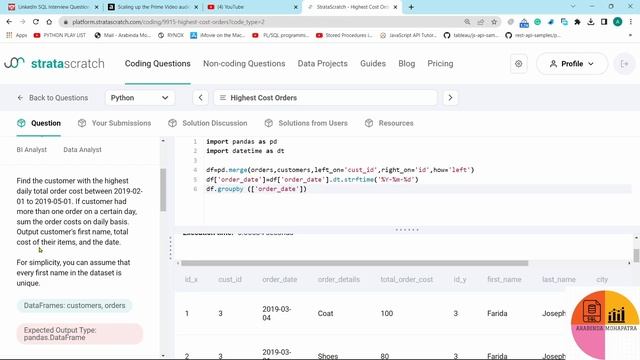Close the LinkedIn SQL Interview tab
The width and height of the screenshot is (640, 360).
[x=96, y=7]
